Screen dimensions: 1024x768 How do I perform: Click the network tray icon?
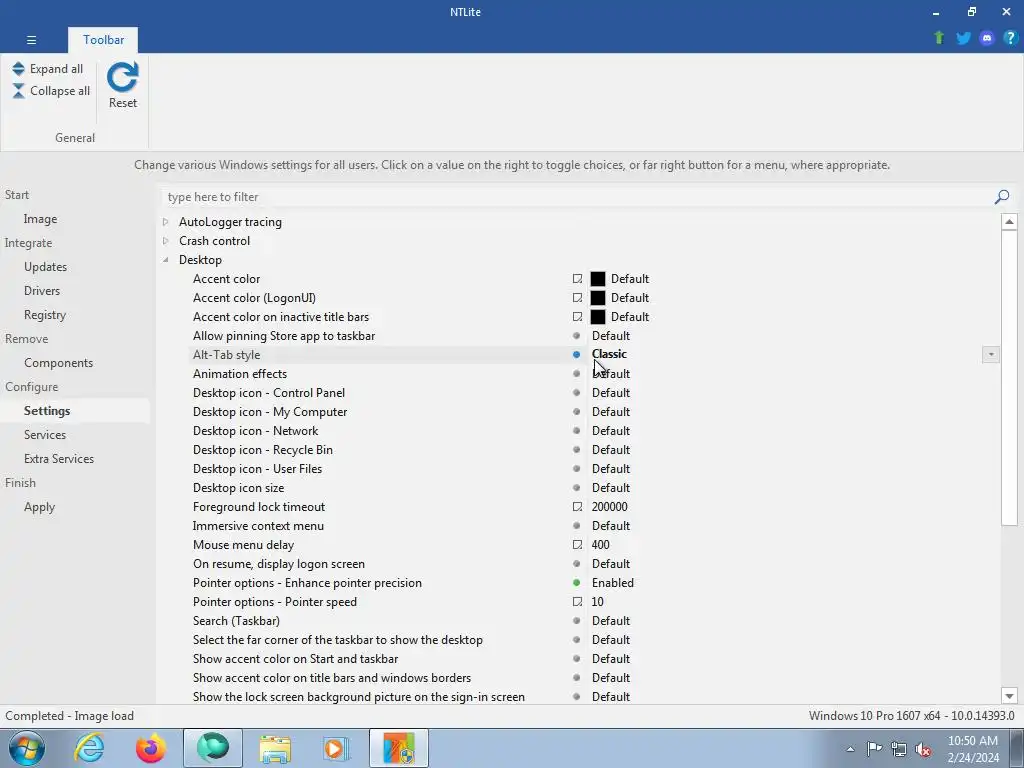[899, 748]
